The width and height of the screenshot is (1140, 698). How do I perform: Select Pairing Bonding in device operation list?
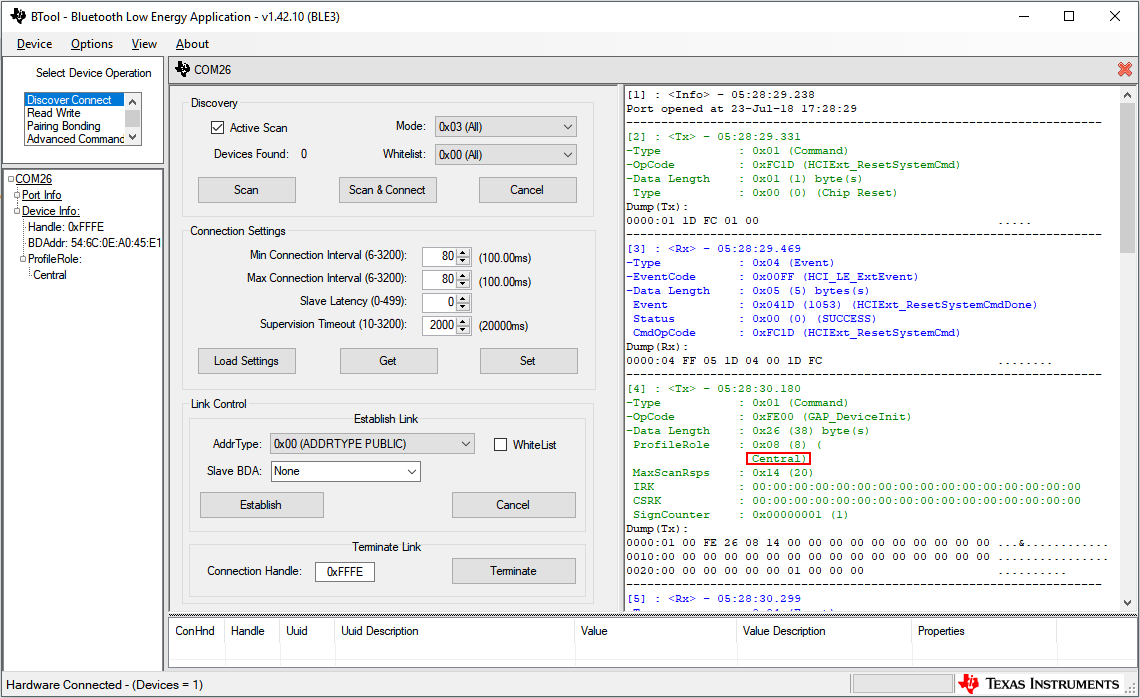[x=64, y=126]
